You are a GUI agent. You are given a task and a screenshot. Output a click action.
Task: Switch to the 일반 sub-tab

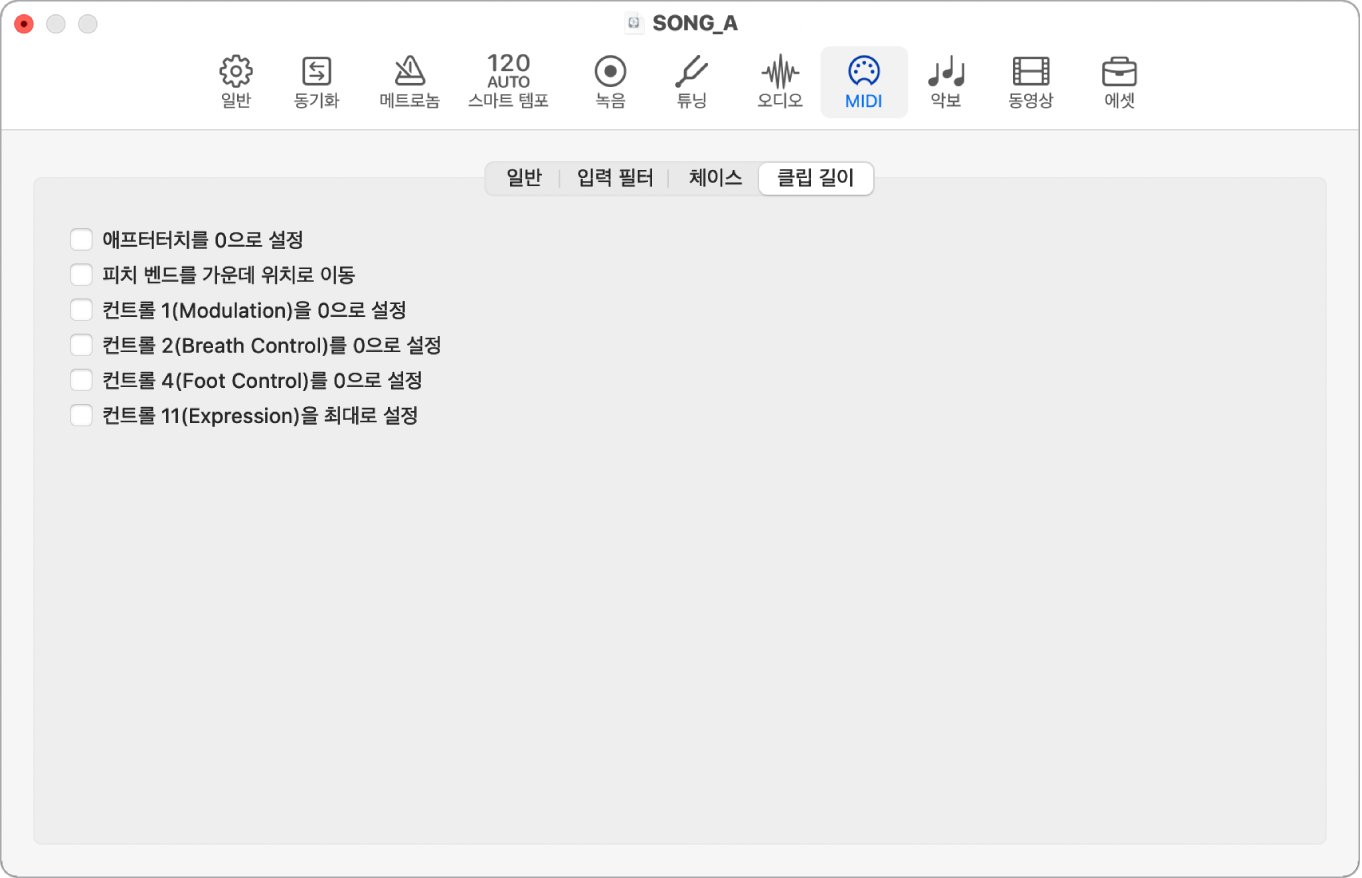click(x=523, y=179)
